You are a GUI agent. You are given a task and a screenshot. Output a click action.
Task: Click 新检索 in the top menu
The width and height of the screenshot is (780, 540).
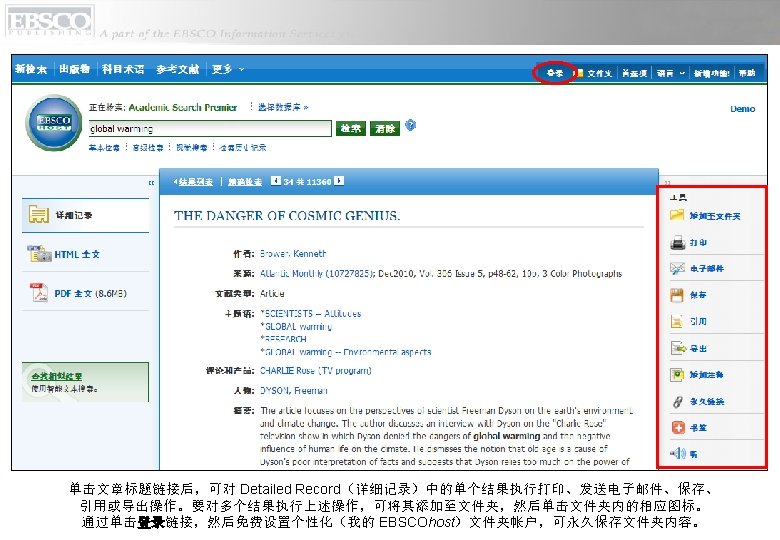click(31, 69)
